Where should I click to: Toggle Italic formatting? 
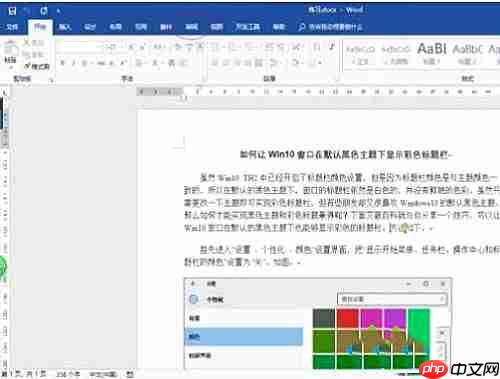coord(73,63)
